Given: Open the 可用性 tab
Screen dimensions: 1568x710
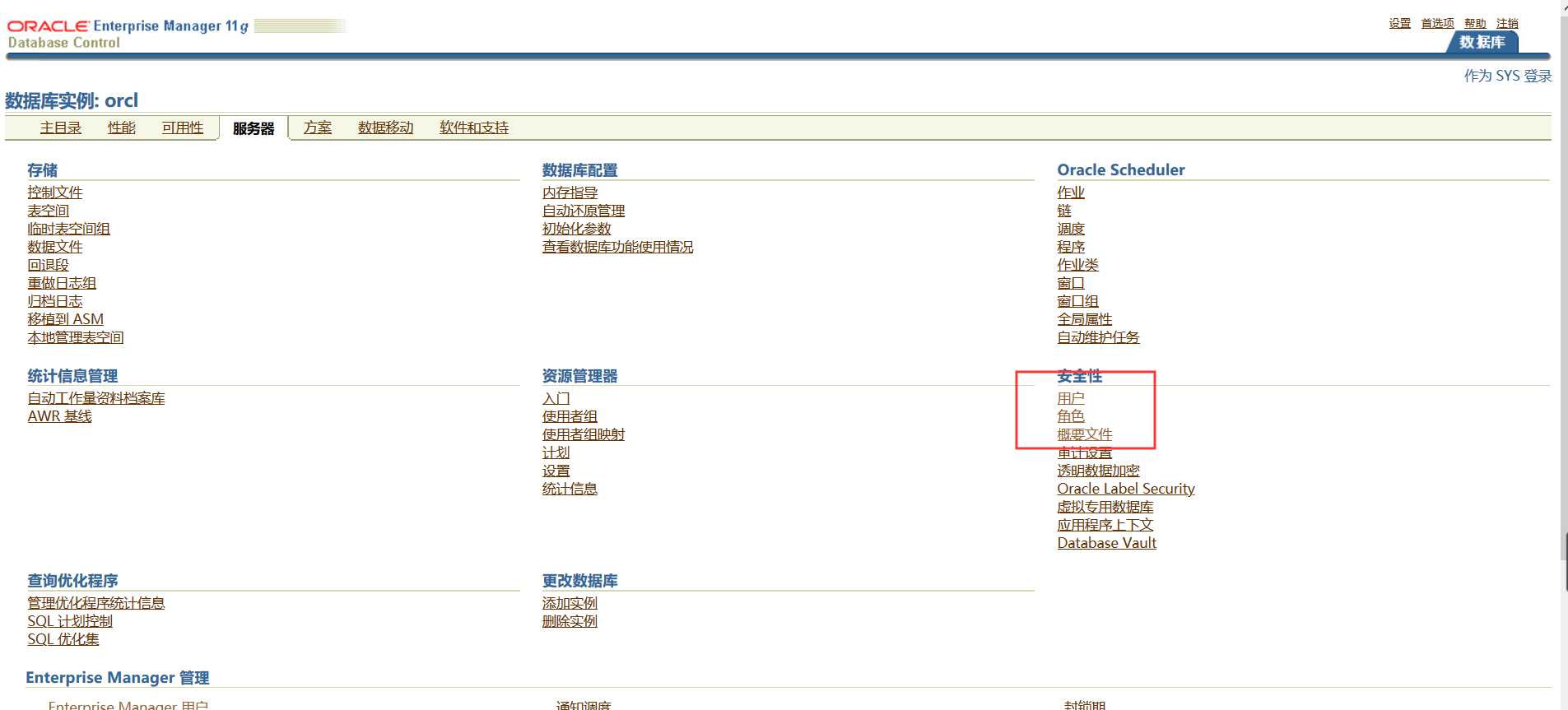Looking at the screenshot, I should (x=183, y=128).
